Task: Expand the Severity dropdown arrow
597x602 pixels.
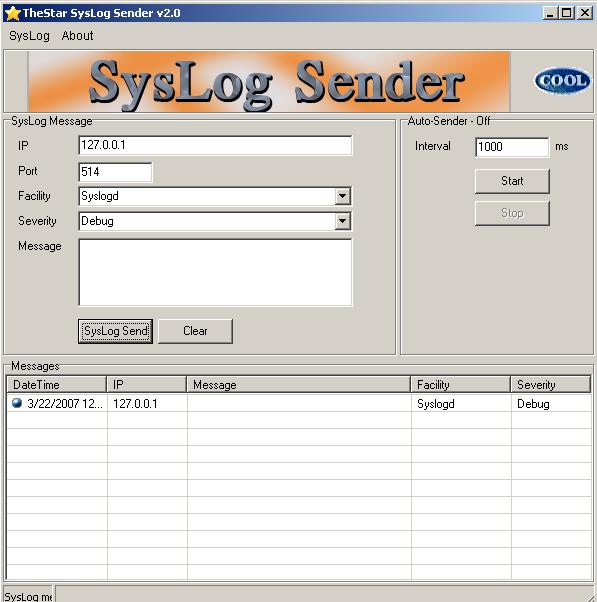Action: [342, 221]
